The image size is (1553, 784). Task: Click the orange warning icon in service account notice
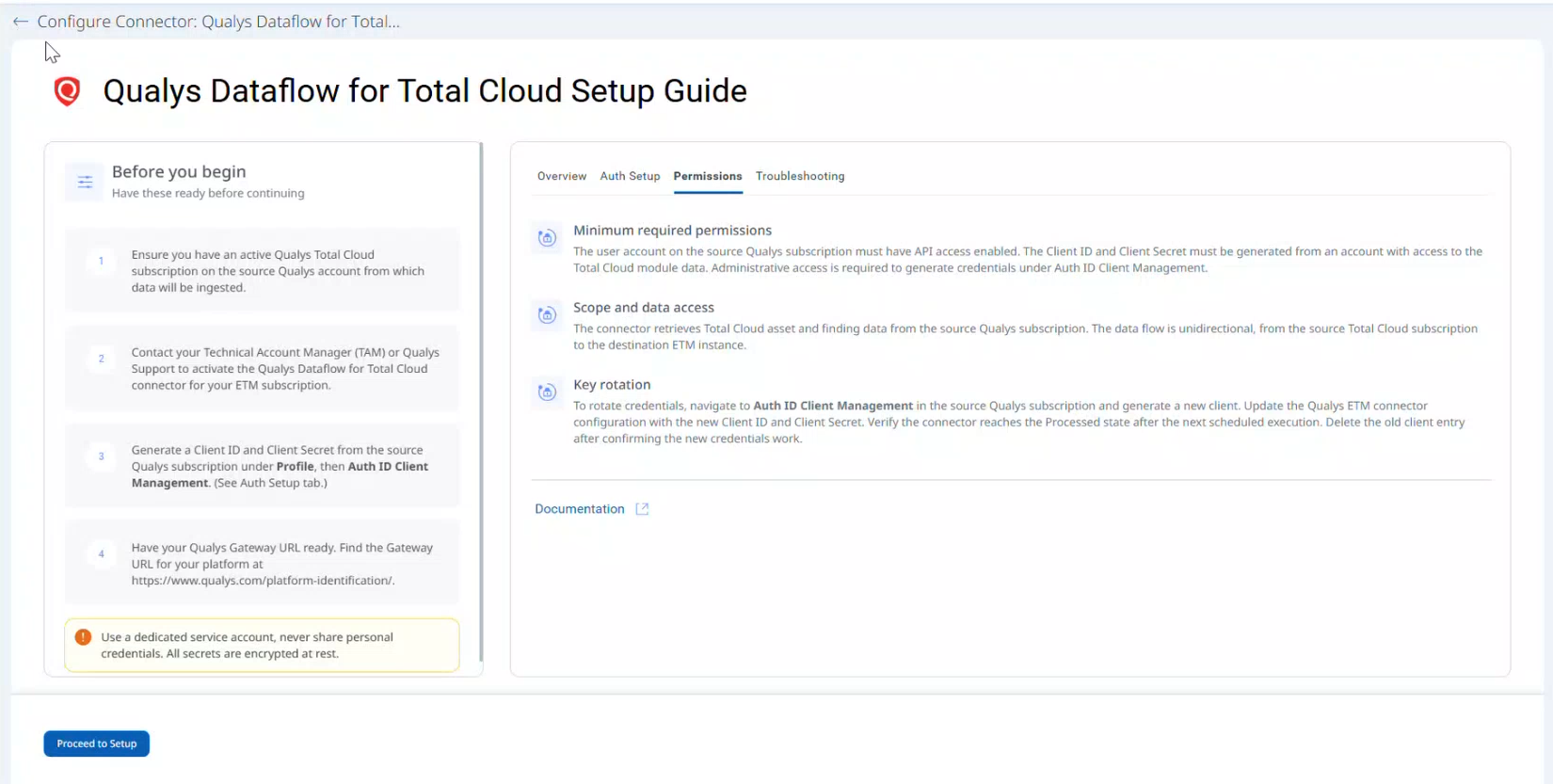click(x=83, y=637)
